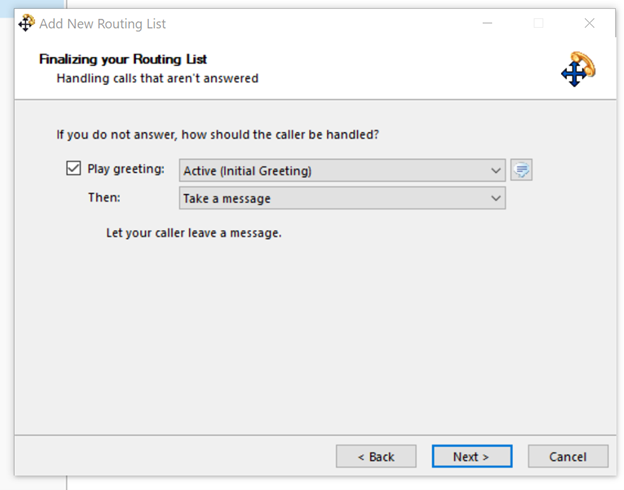Click "Let your caller leave a message" description

click(x=194, y=233)
